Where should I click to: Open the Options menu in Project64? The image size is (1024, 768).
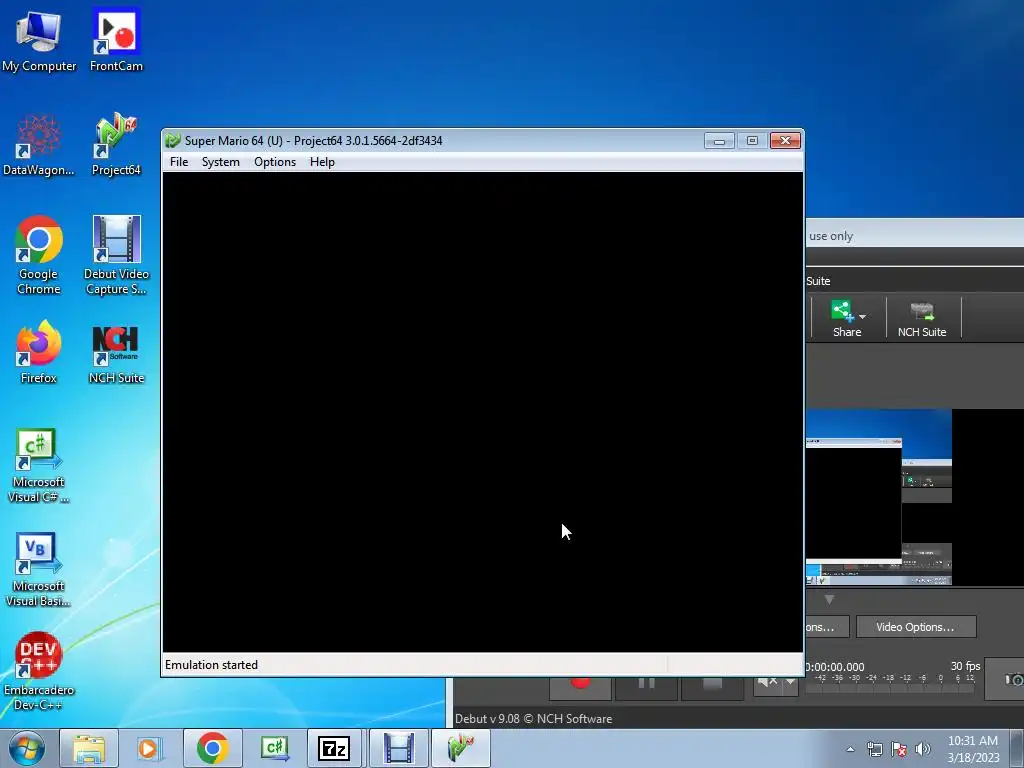coord(275,162)
